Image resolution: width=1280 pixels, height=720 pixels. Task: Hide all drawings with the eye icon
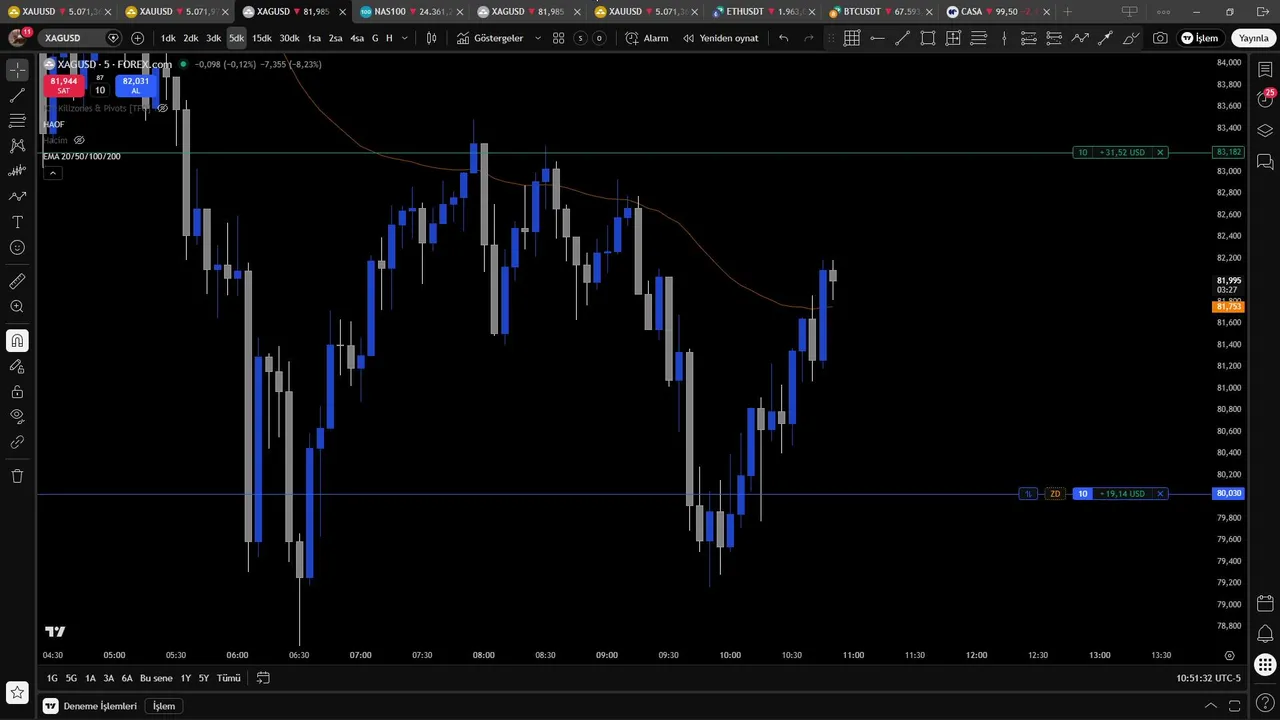(17, 416)
